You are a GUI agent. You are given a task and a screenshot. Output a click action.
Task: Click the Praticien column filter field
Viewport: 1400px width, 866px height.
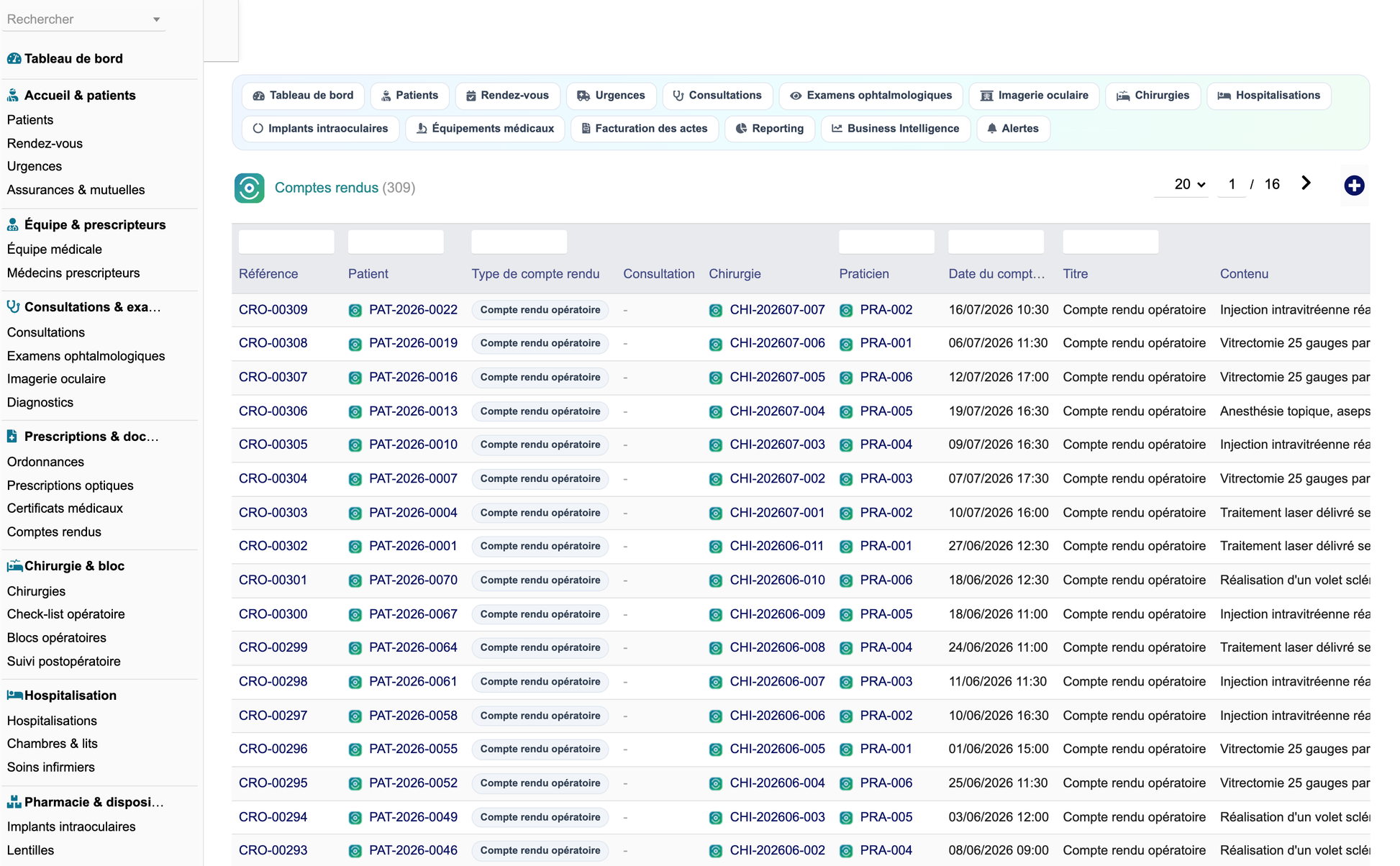[886, 242]
